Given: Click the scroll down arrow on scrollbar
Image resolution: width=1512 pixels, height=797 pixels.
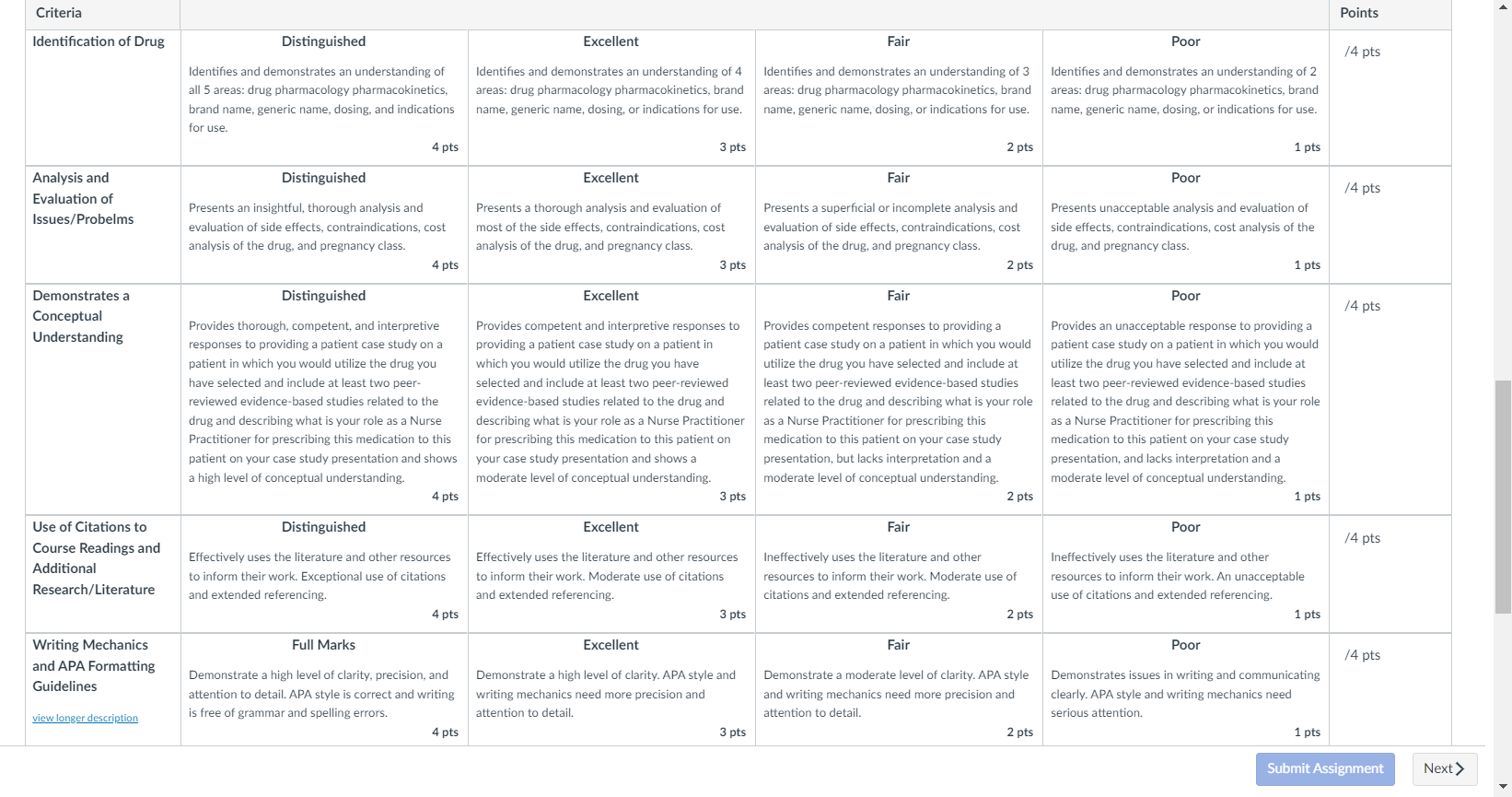Looking at the screenshot, I should pos(1503,788).
